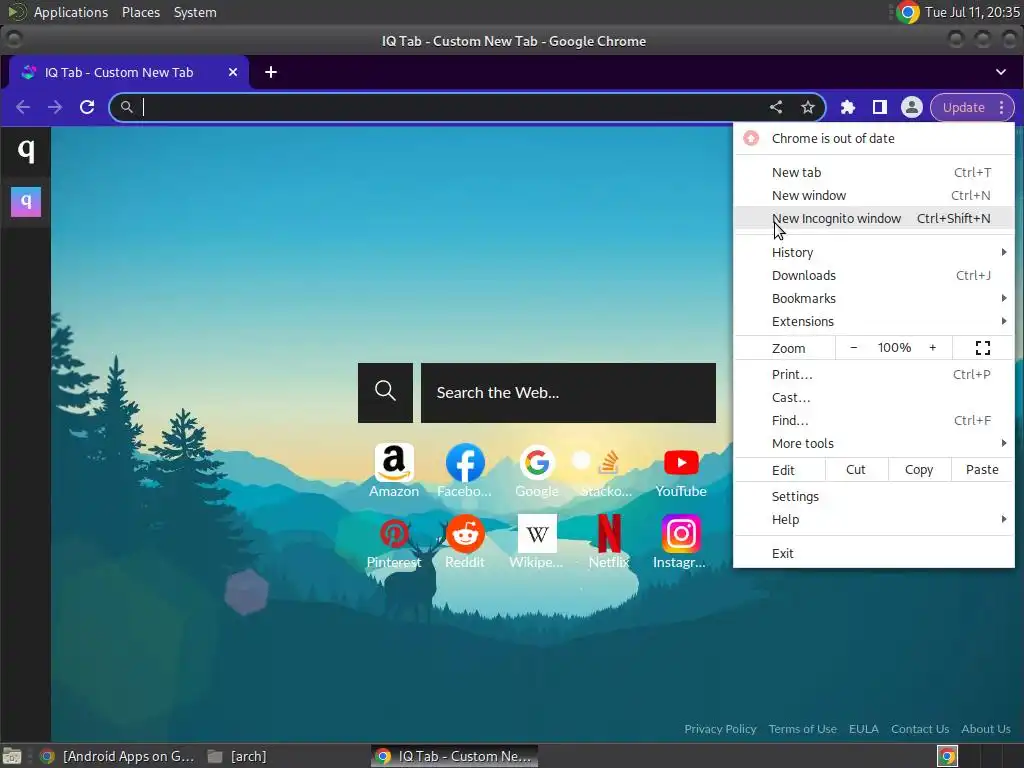Image resolution: width=1024 pixels, height=768 pixels.
Task: Open the Wikipedia shortcut icon
Action: [x=537, y=534]
